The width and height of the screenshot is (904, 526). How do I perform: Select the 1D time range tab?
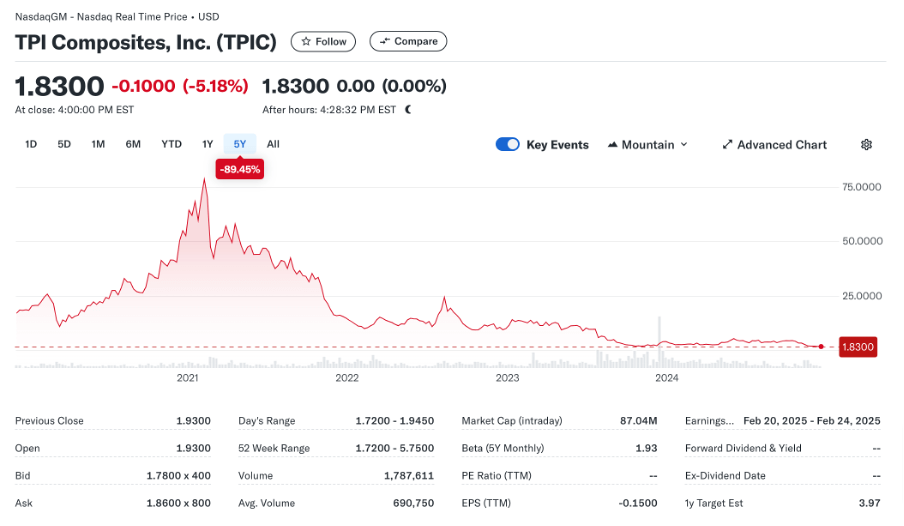[x=31, y=144]
